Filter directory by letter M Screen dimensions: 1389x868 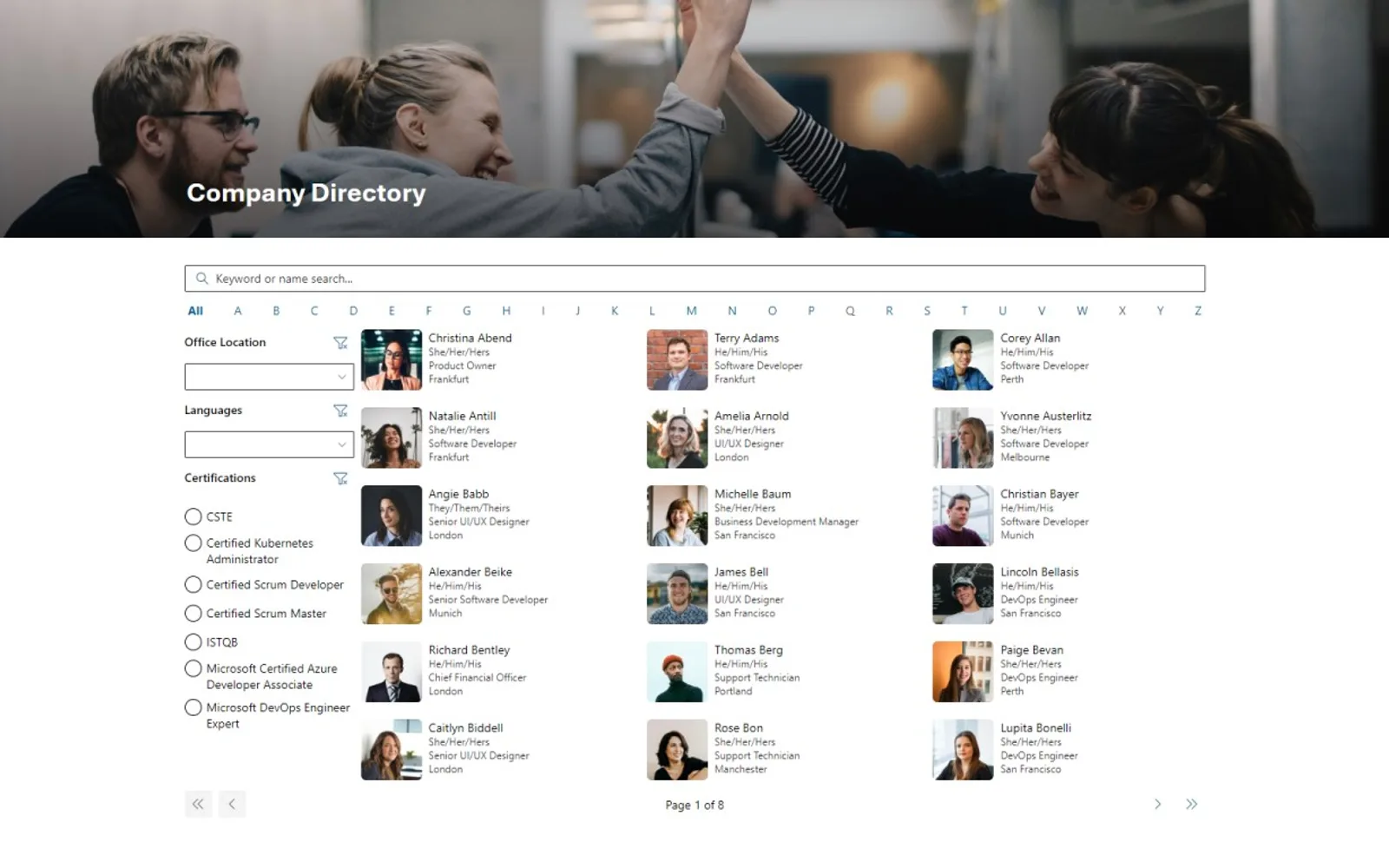[691, 311]
